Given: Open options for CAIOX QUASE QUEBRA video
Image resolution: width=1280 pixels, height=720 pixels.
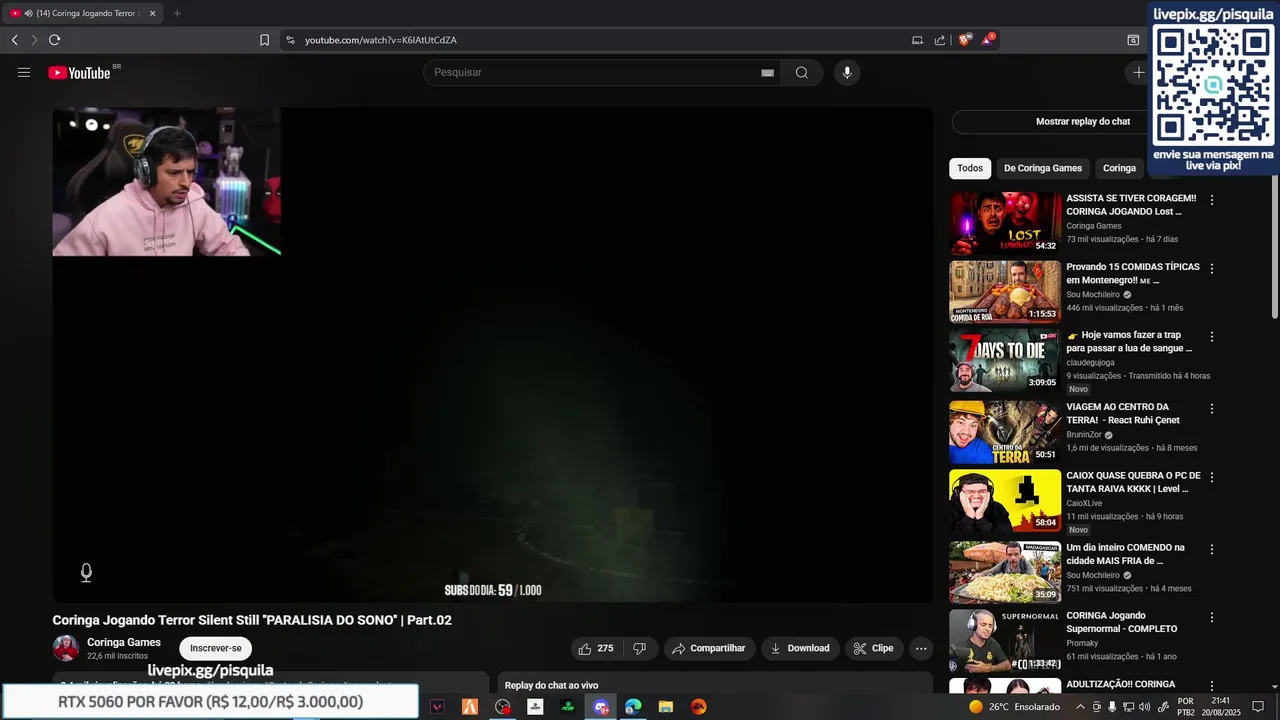Looking at the screenshot, I should (x=1212, y=478).
